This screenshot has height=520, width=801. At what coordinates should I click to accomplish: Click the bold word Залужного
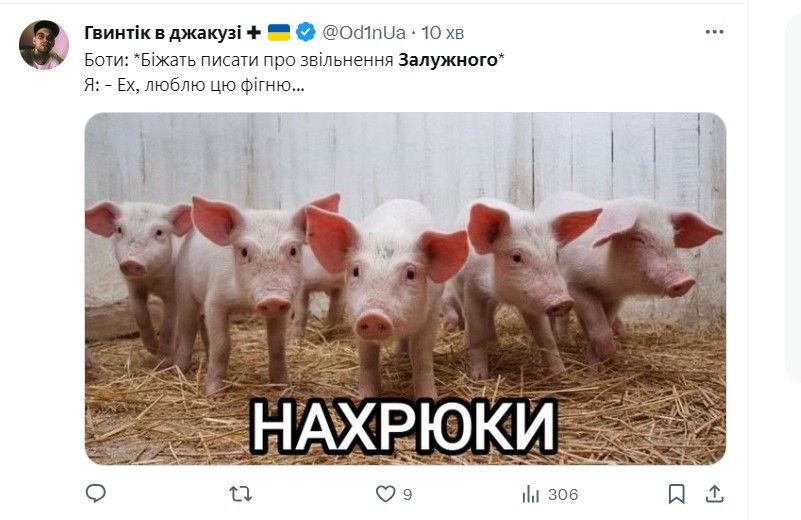[x=448, y=60]
